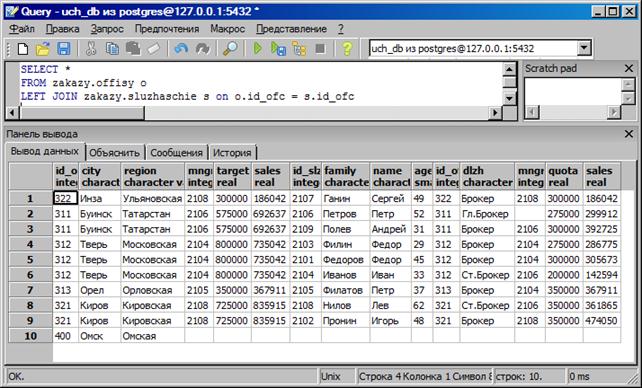Execute query with green play icon
Screen dimensions: 642x388
(x=258, y=49)
